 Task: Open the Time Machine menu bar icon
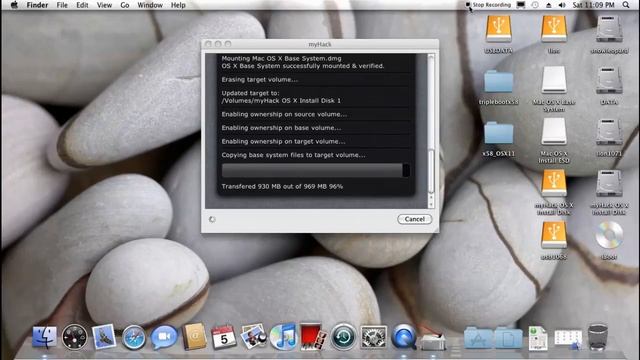point(535,5)
